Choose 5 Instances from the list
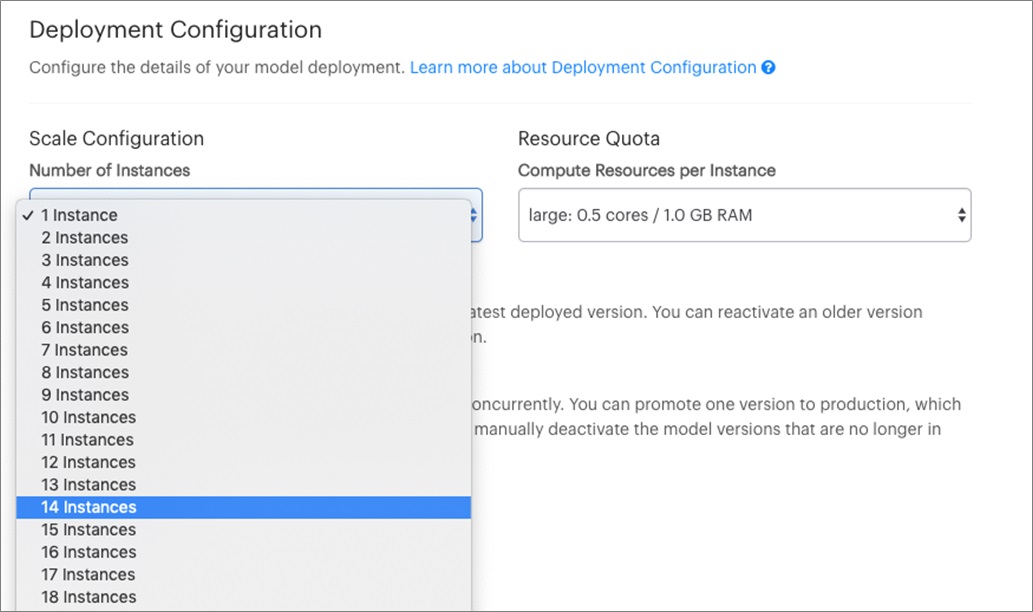This screenshot has width=1033, height=612. 244,305
